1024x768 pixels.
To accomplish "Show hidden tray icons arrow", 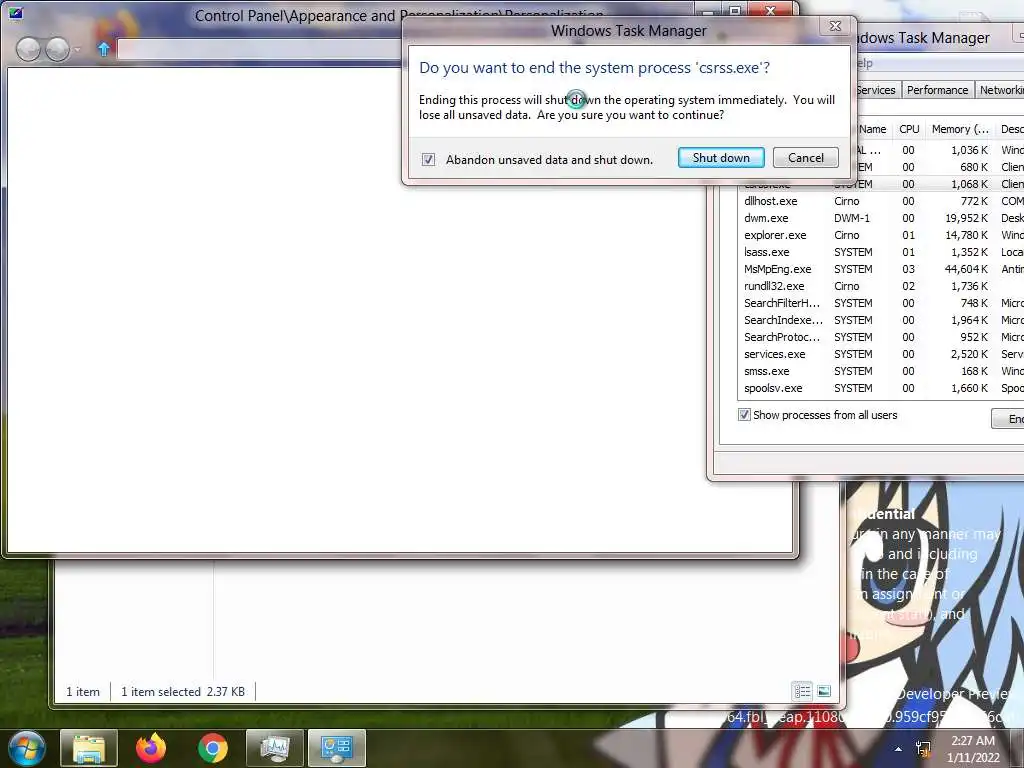I will [899, 749].
